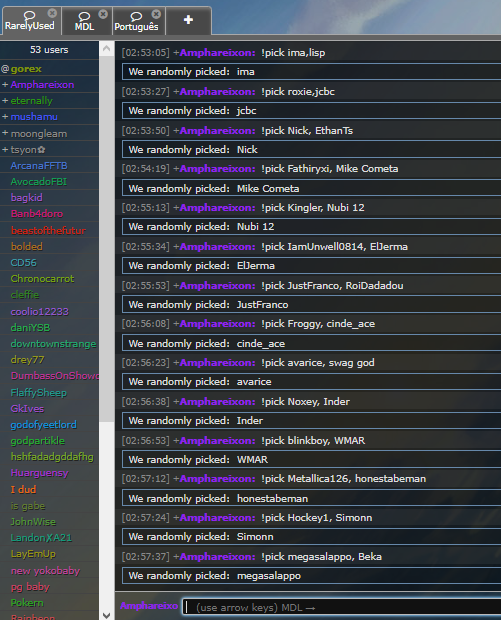Viewport: 501px width, 620px height.
Task: Select user DumbassOnShowd in the list
Action: pos(55,376)
